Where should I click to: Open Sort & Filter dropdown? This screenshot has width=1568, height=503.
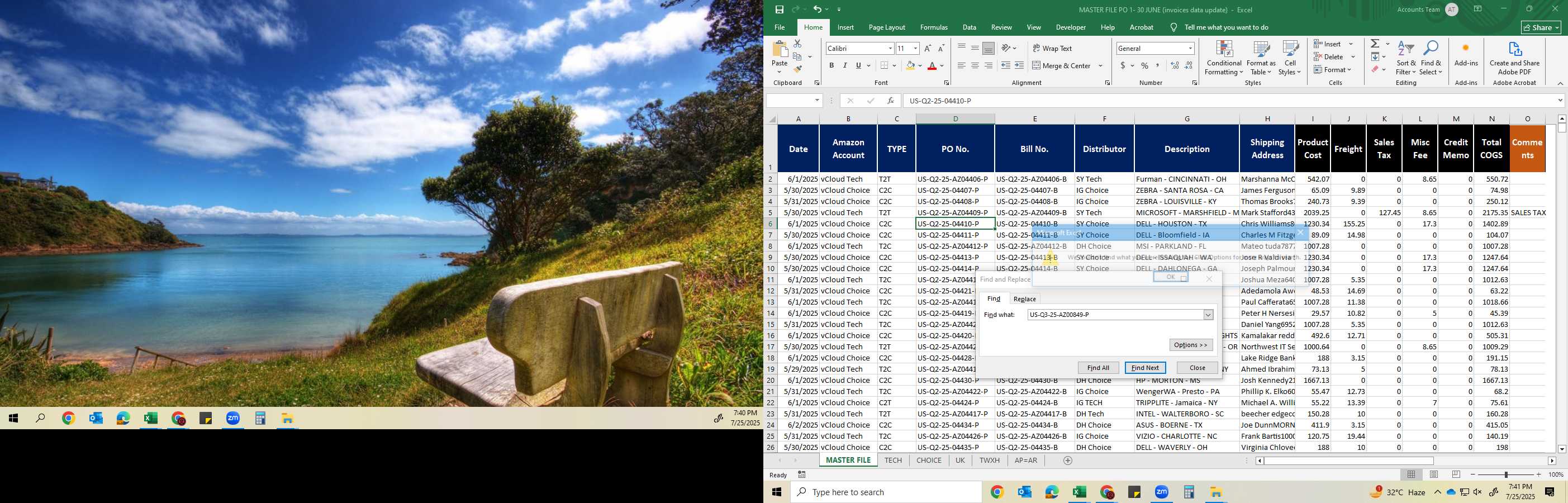point(1406,58)
